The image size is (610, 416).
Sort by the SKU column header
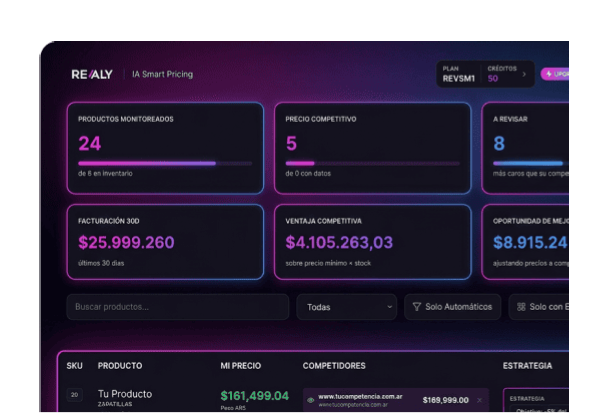point(74,366)
